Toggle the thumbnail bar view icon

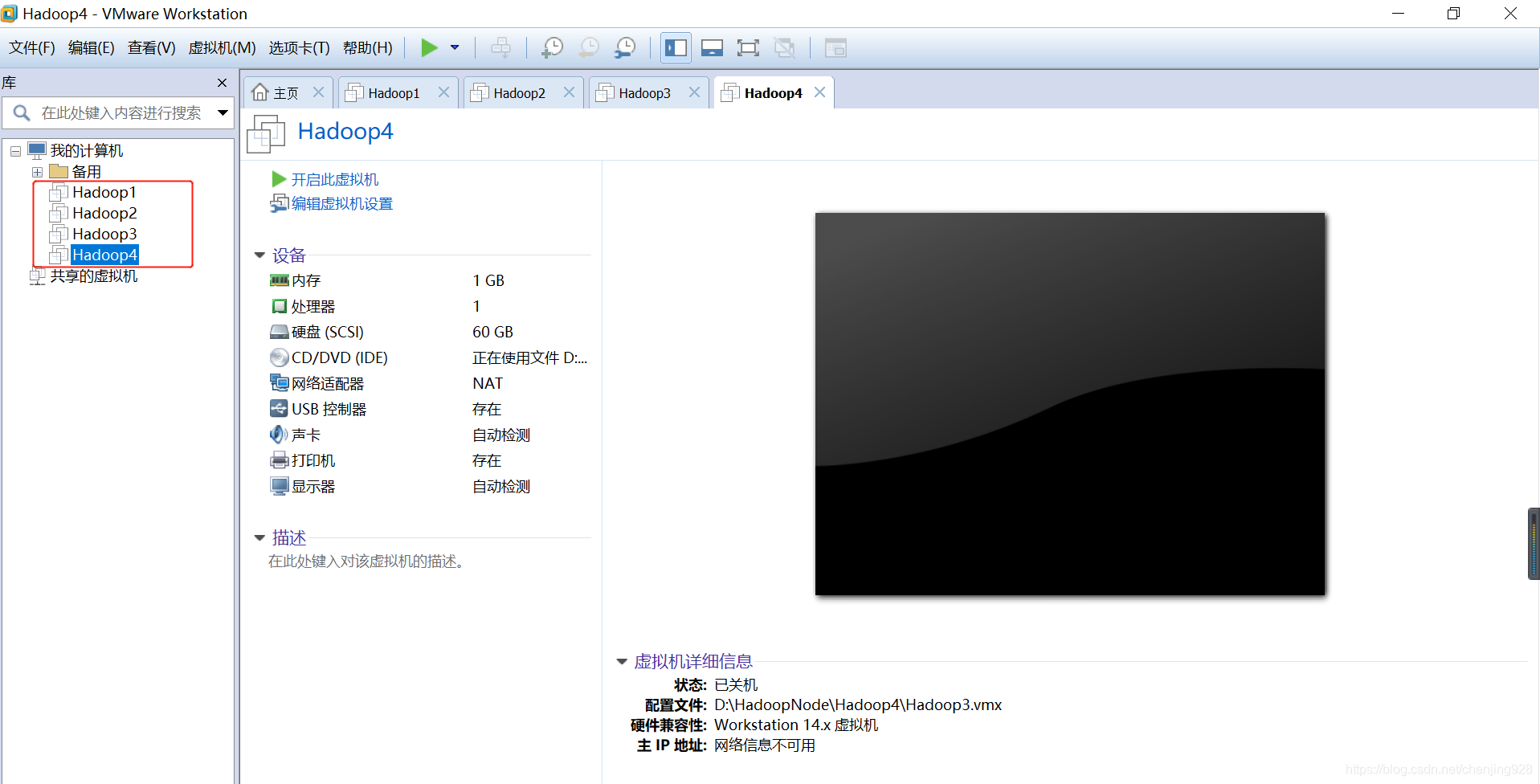(x=712, y=47)
